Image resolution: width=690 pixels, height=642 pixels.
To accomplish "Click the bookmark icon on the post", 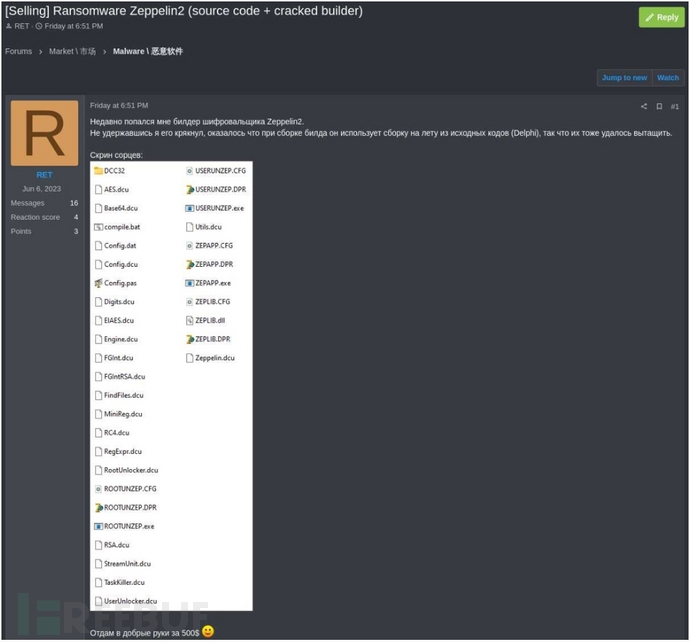I will (659, 106).
